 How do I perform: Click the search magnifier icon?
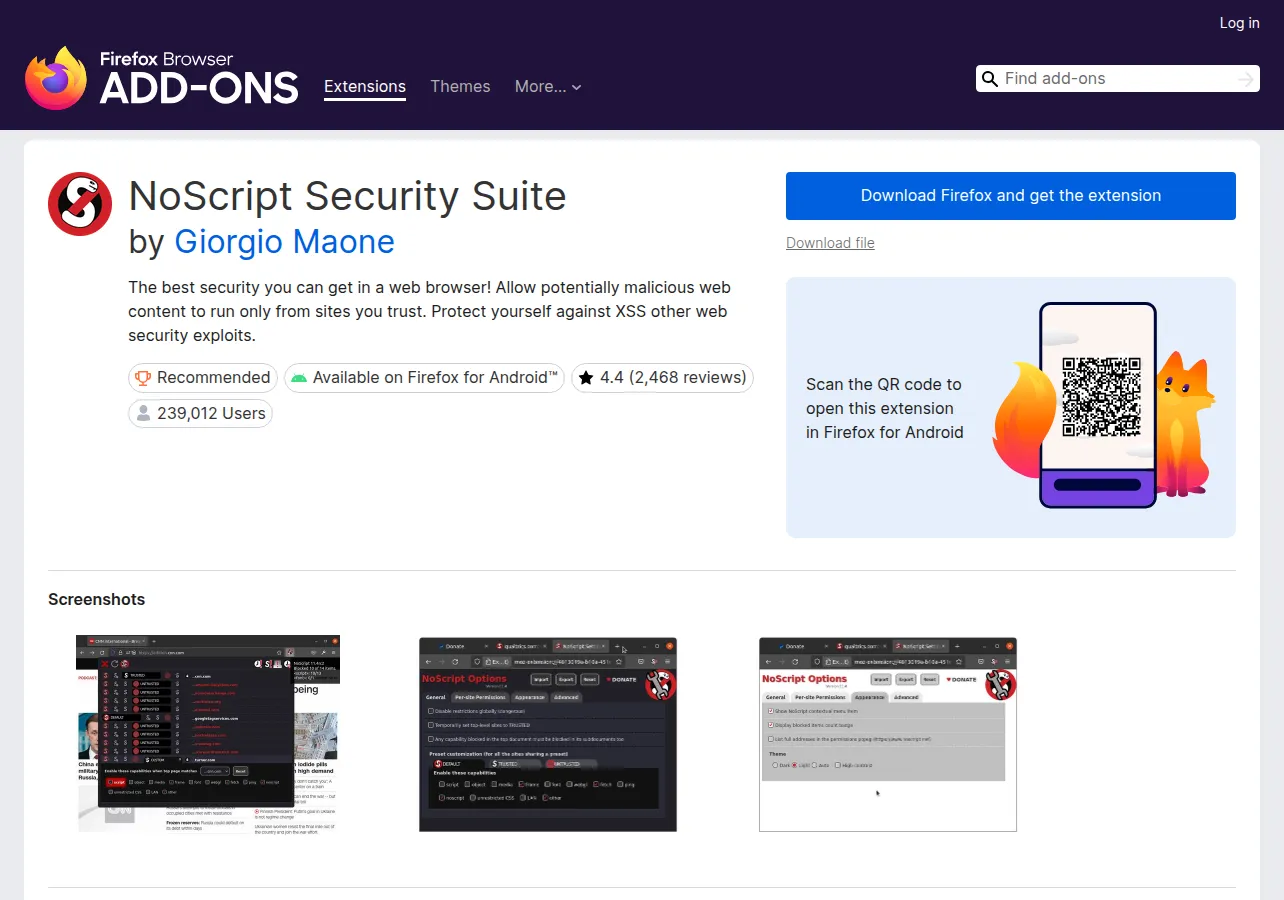coord(990,79)
